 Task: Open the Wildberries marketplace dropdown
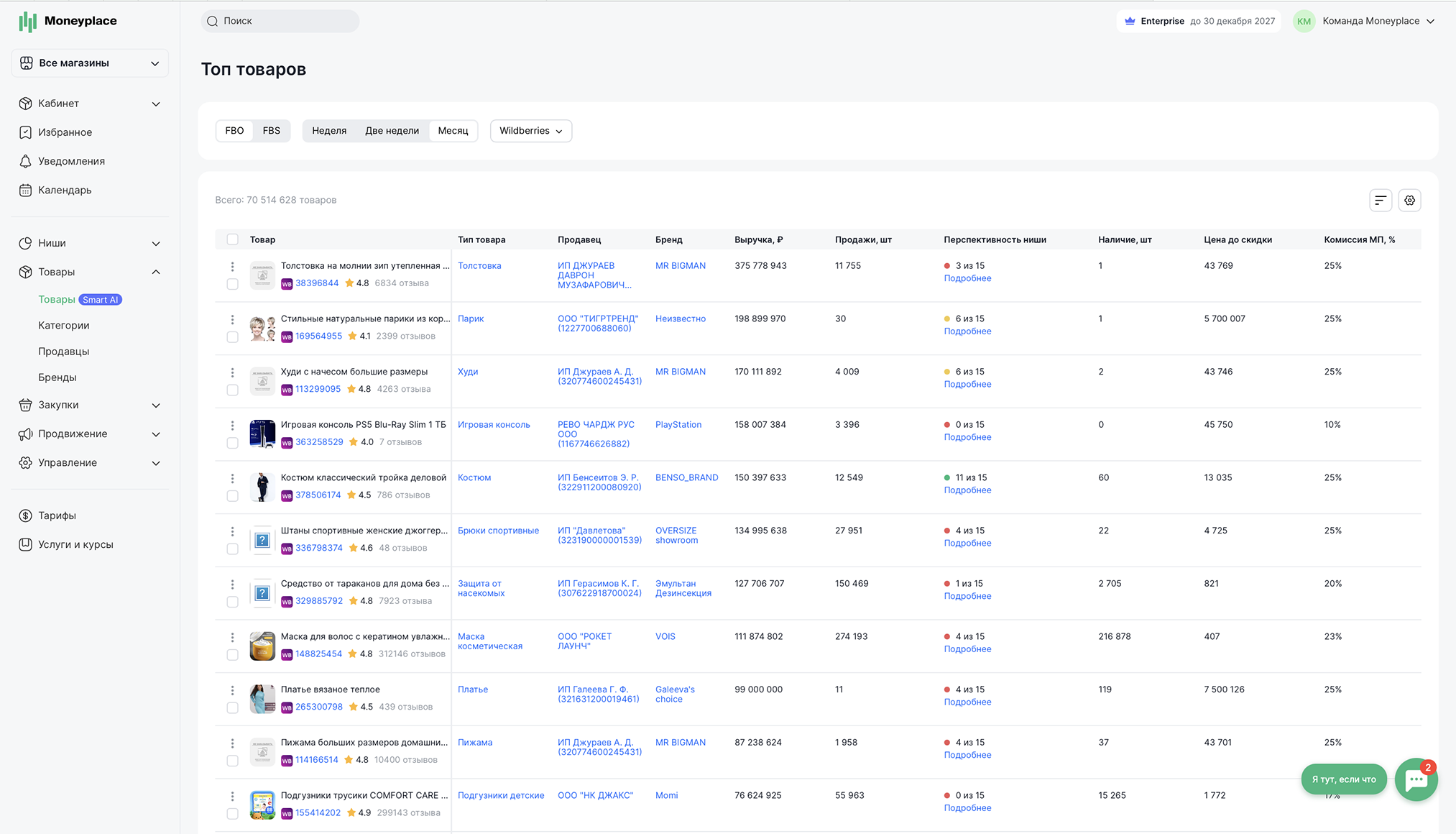point(531,131)
